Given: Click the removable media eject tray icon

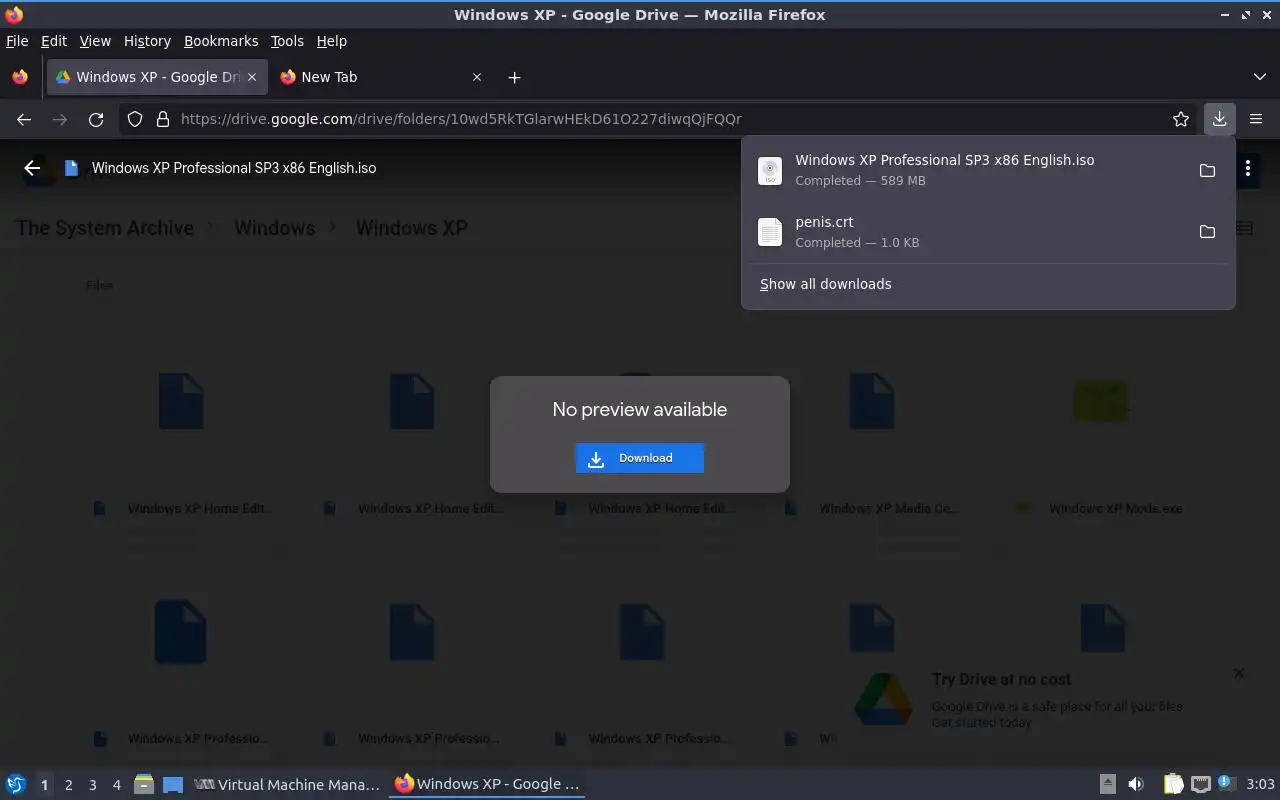Looking at the screenshot, I should coord(1108,784).
